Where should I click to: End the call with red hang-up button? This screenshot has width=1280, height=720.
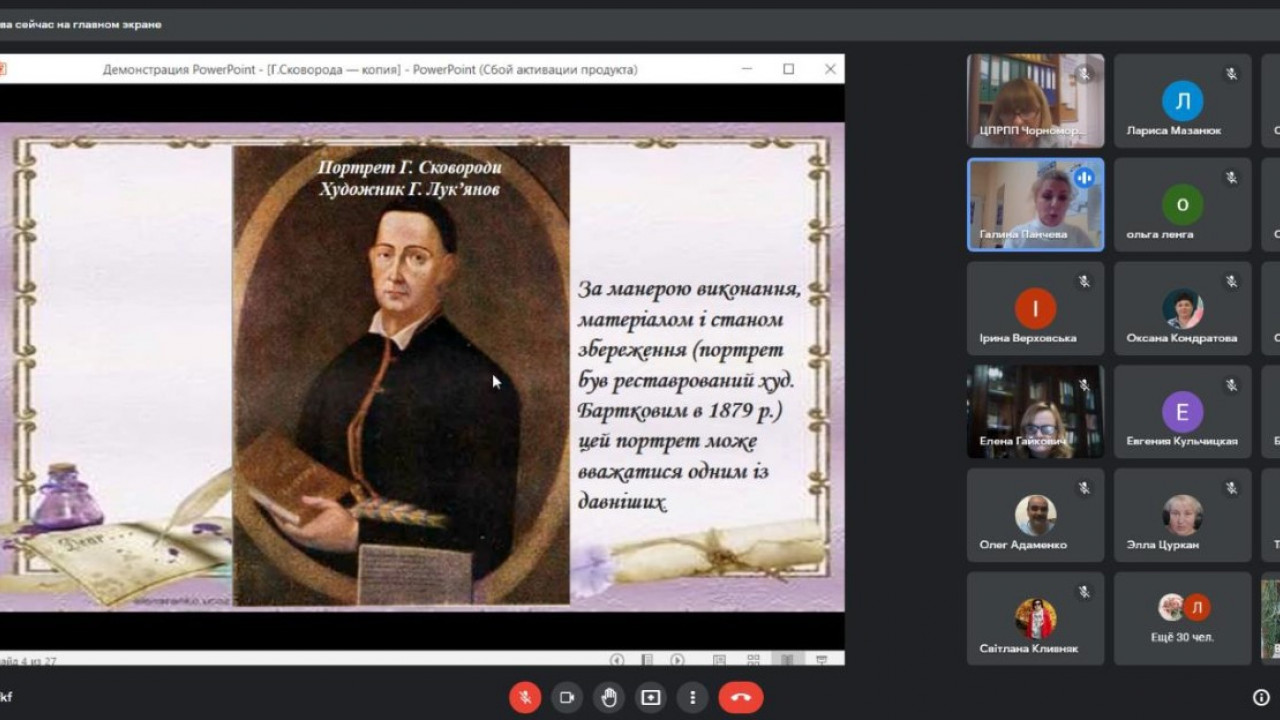click(740, 697)
